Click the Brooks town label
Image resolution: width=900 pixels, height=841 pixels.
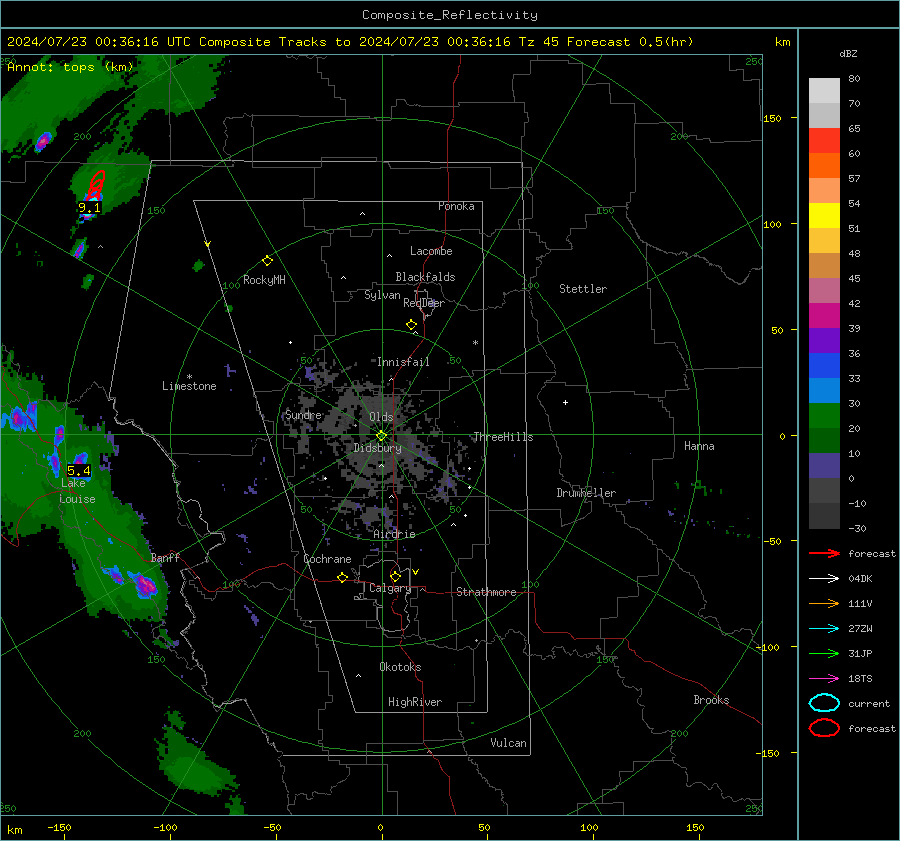tap(711, 700)
